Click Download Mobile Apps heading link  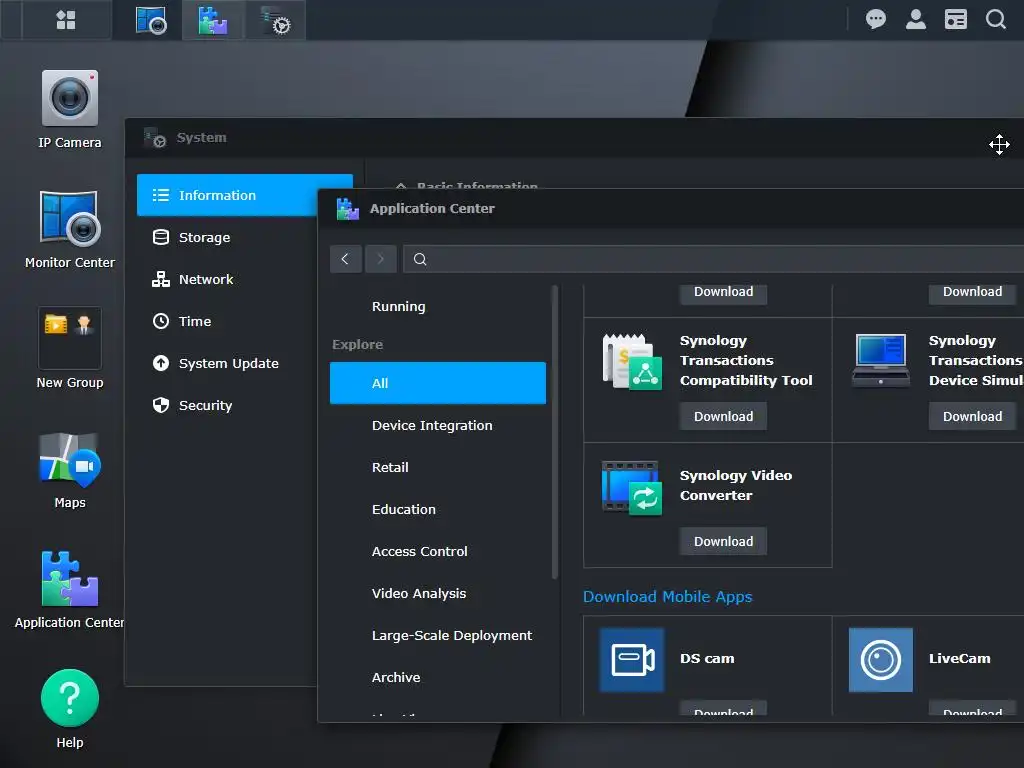click(x=667, y=597)
